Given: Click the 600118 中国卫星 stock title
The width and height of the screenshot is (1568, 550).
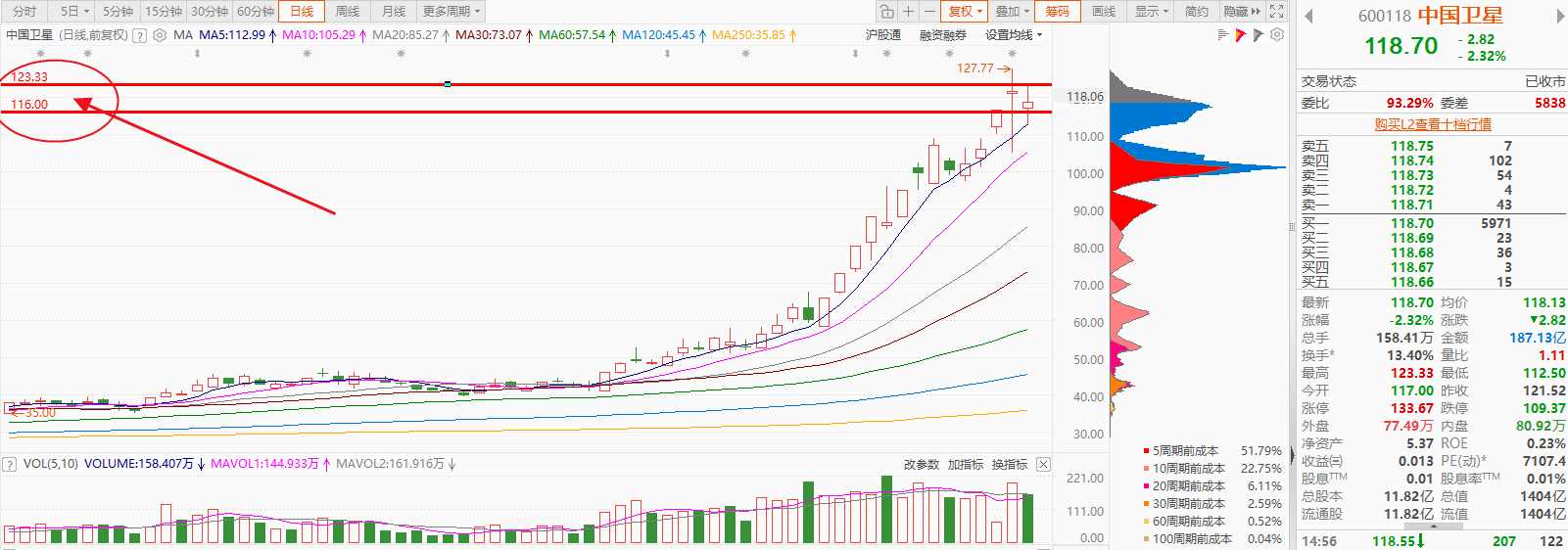Looking at the screenshot, I should coord(1430,16).
